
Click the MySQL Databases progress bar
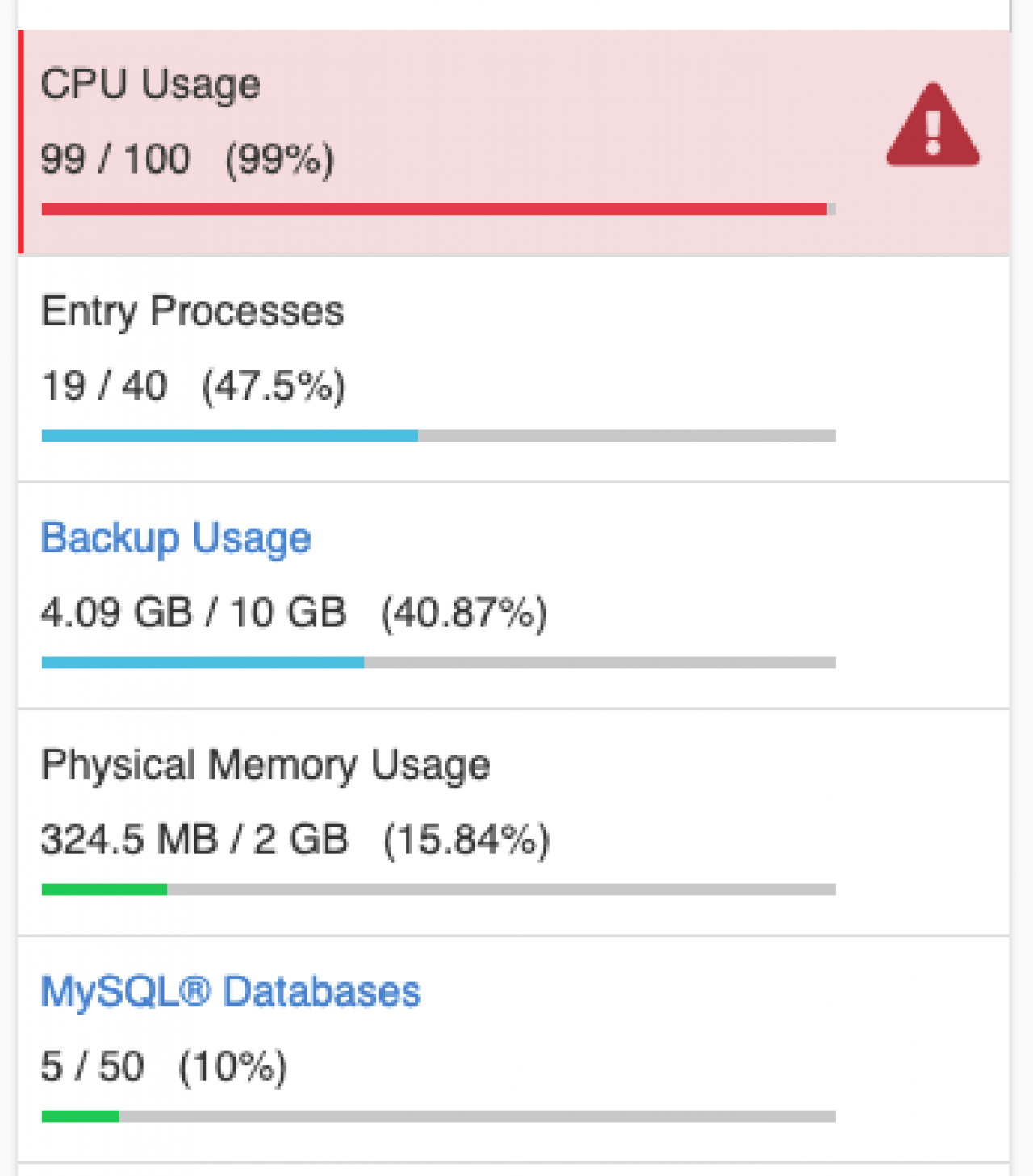[437, 1116]
